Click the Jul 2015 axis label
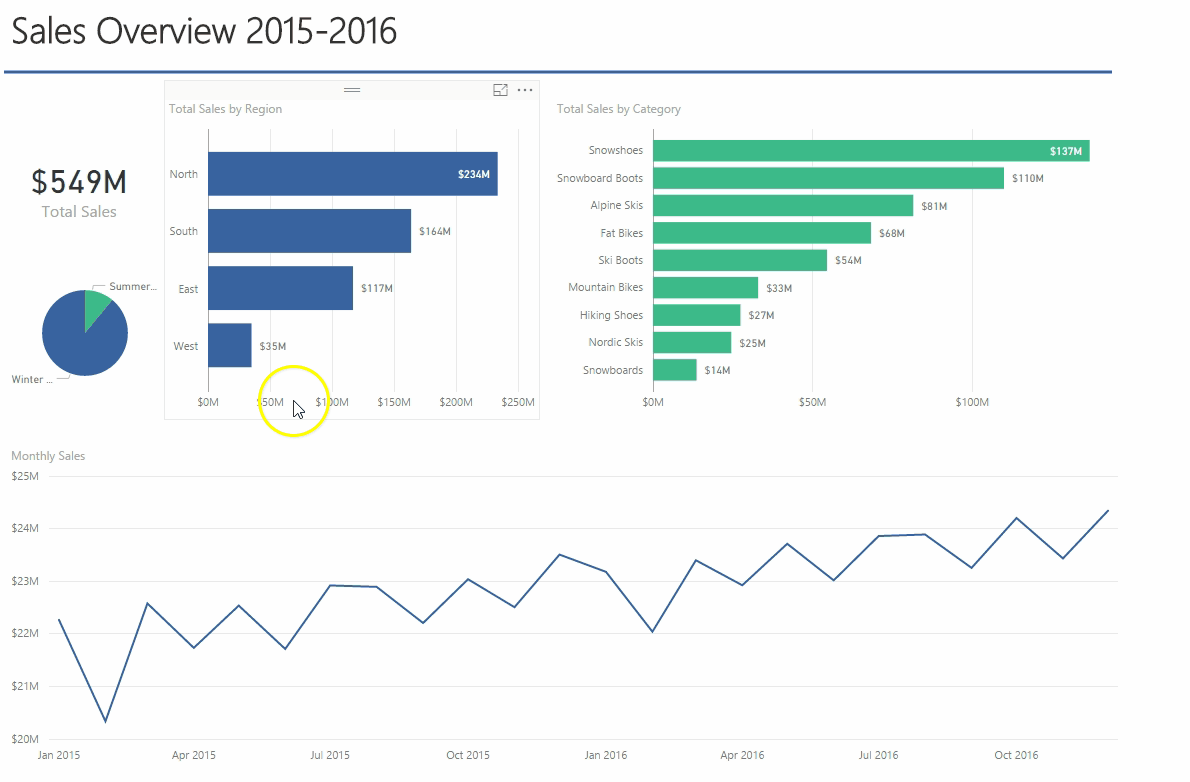The width and height of the screenshot is (1190, 782). 330,755
